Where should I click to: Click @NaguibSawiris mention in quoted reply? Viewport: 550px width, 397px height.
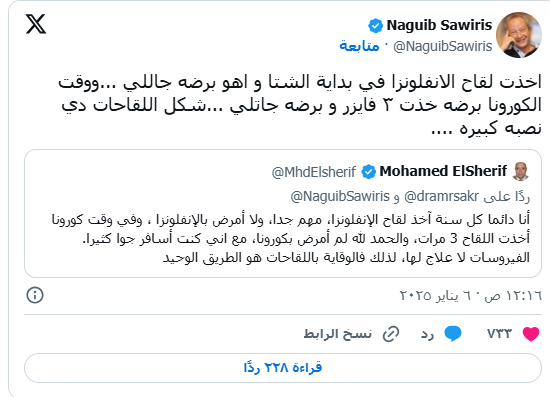(x=340, y=196)
